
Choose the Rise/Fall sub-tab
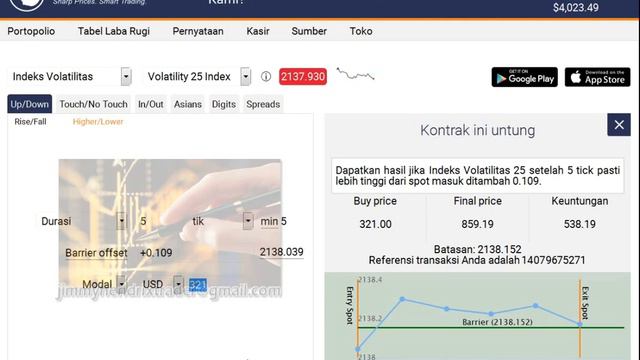pos(30,122)
